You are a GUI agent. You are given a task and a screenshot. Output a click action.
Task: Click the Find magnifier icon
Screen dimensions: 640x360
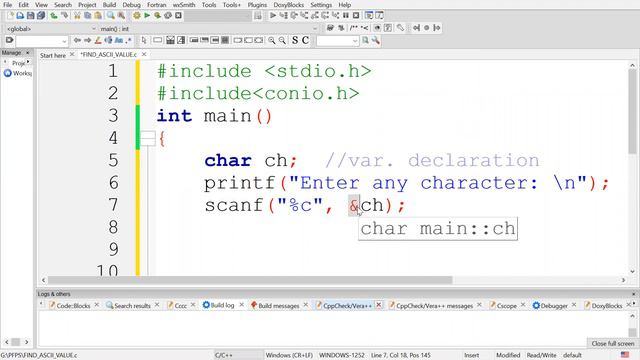click(111, 16)
